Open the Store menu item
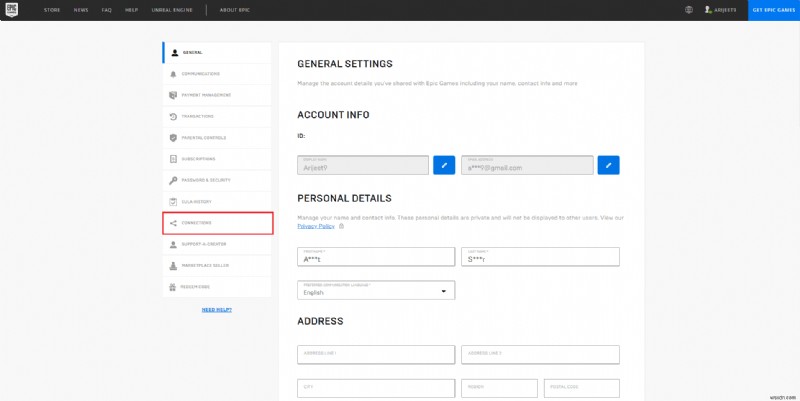The image size is (800, 401). (52, 10)
